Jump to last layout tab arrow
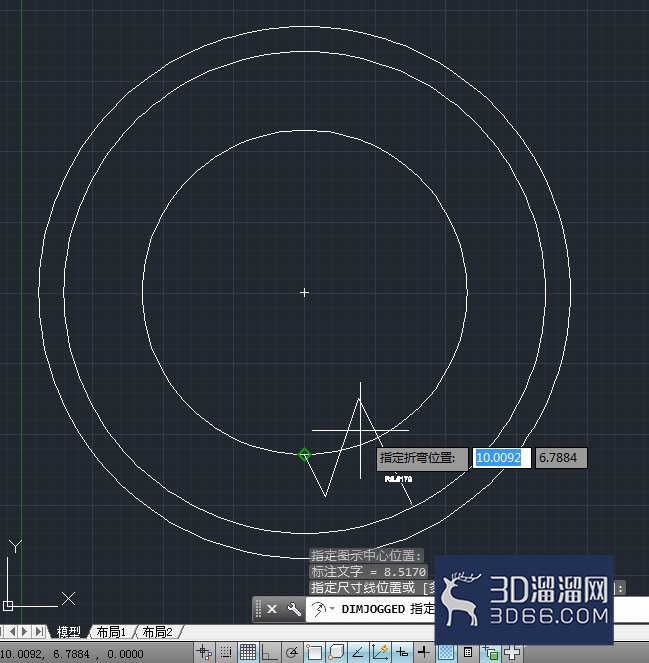Viewport: 649px width, 663px height. click(x=39, y=632)
